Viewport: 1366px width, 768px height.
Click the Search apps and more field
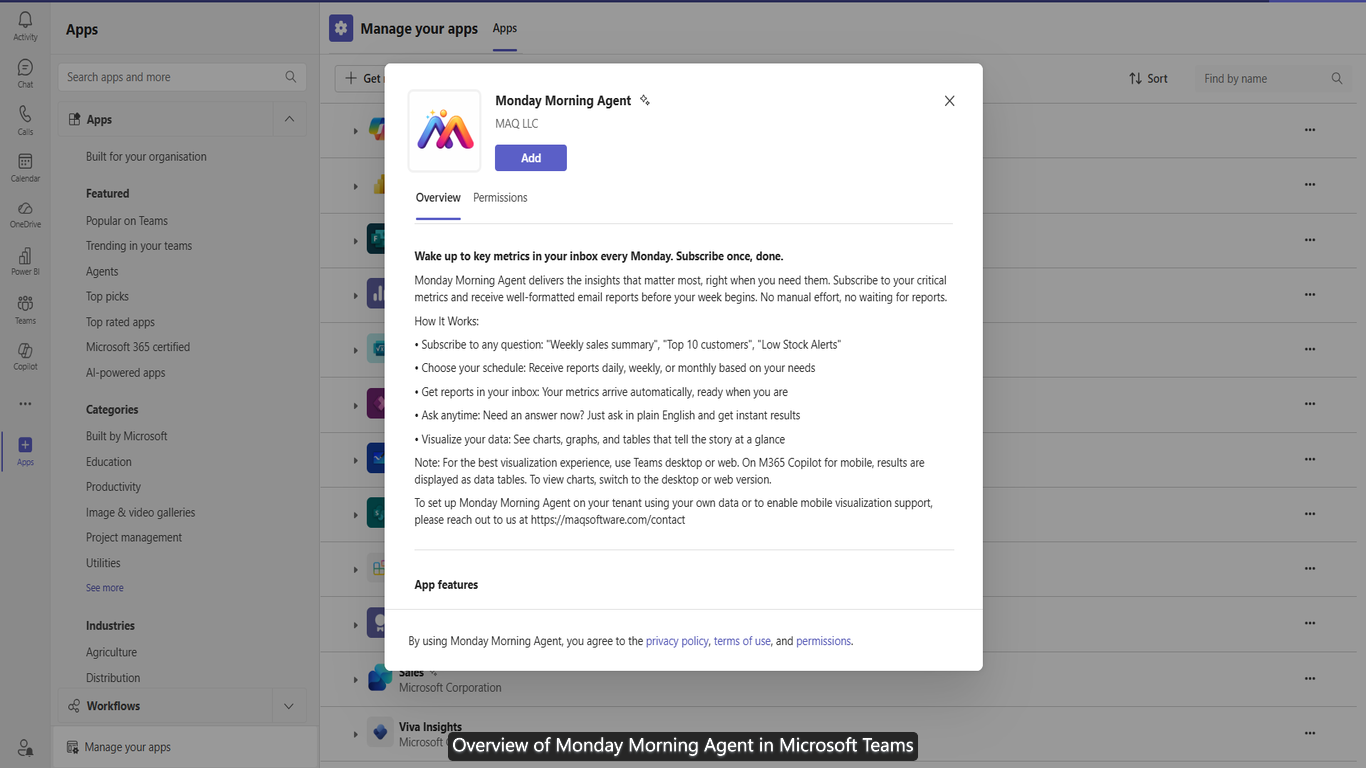coord(181,77)
